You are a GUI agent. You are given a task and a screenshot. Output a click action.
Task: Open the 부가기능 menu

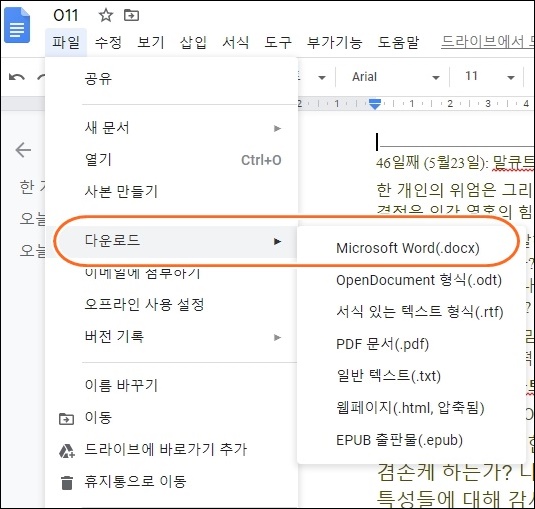tap(334, 42)
